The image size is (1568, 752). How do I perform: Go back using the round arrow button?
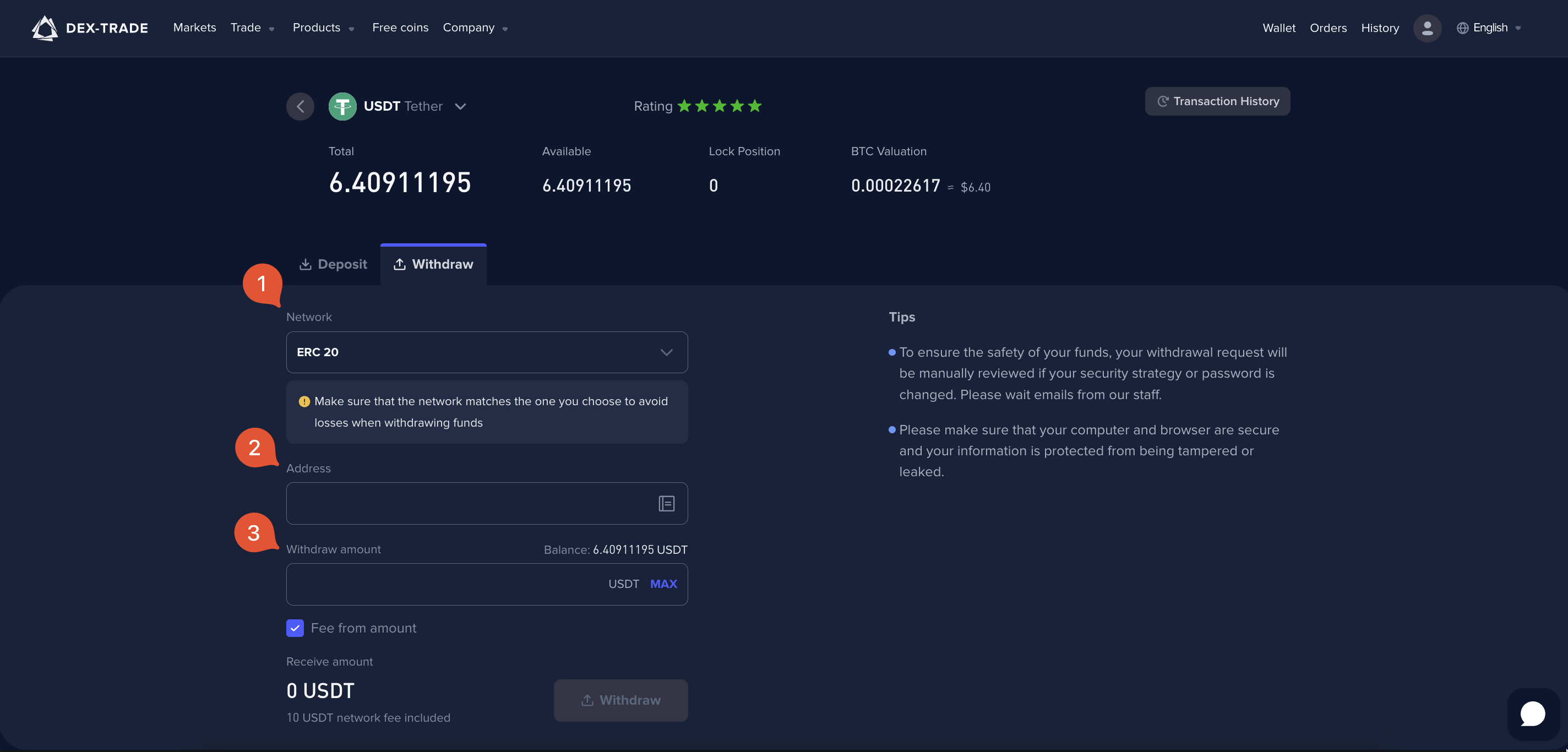[x=300, y=106]
